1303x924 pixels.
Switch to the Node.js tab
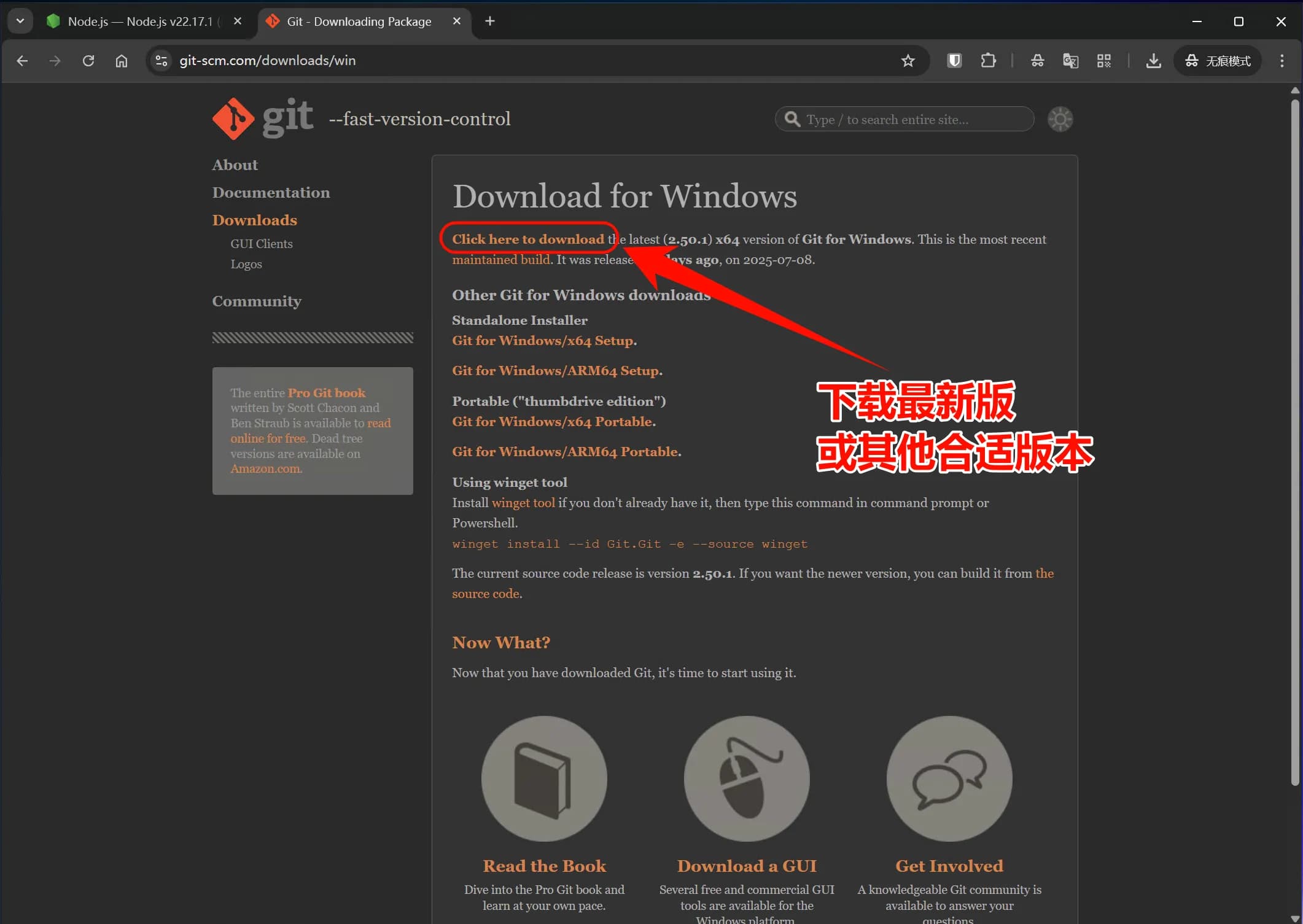click(140, 21)
